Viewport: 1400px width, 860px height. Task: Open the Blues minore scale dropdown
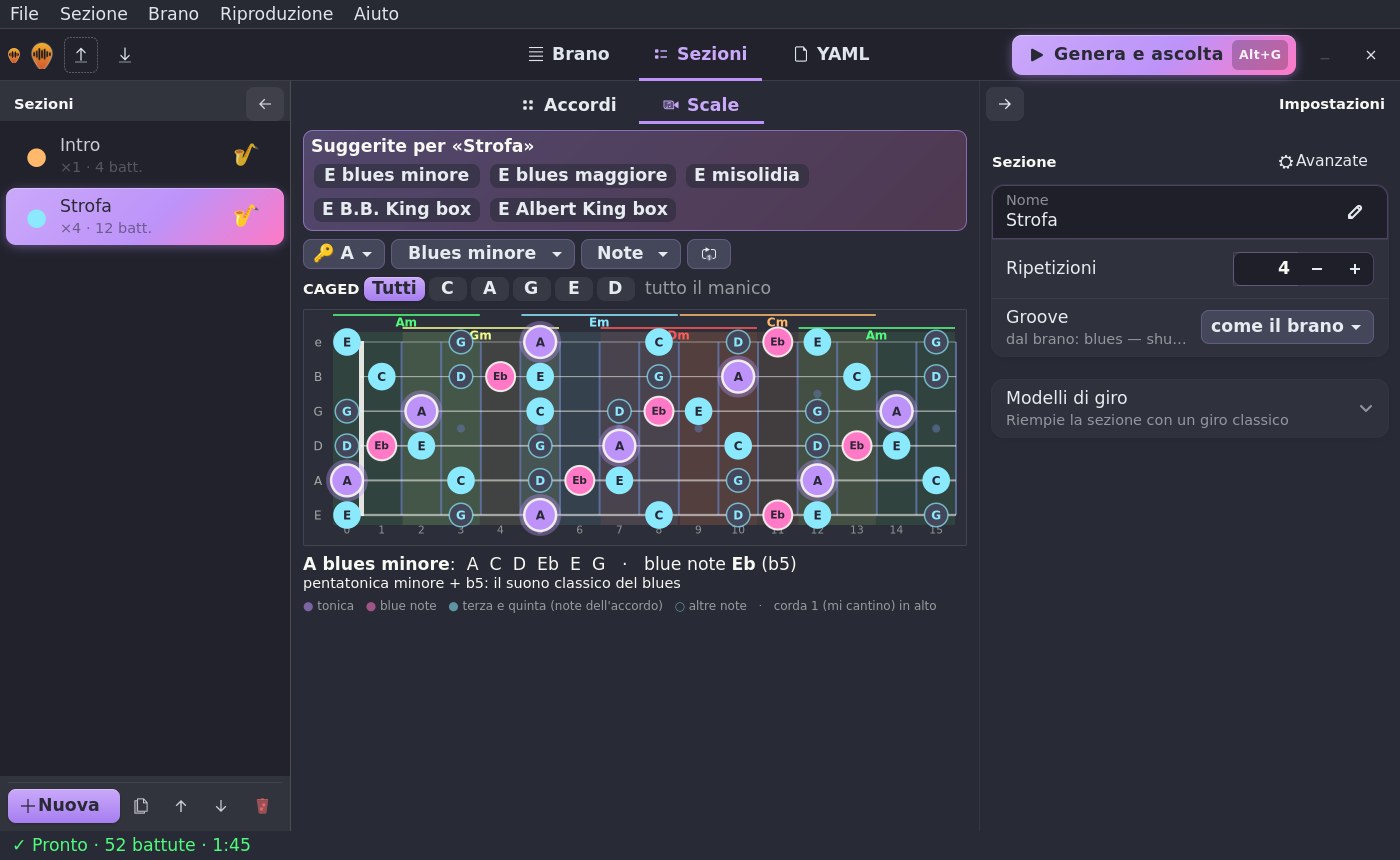[483, 254]
